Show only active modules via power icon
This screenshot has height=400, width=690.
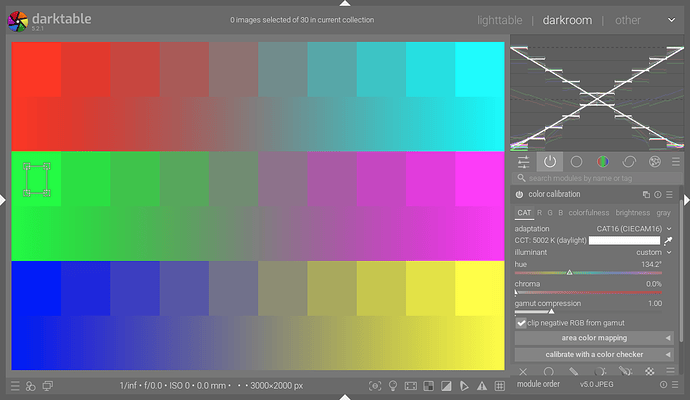coord(549,161)
